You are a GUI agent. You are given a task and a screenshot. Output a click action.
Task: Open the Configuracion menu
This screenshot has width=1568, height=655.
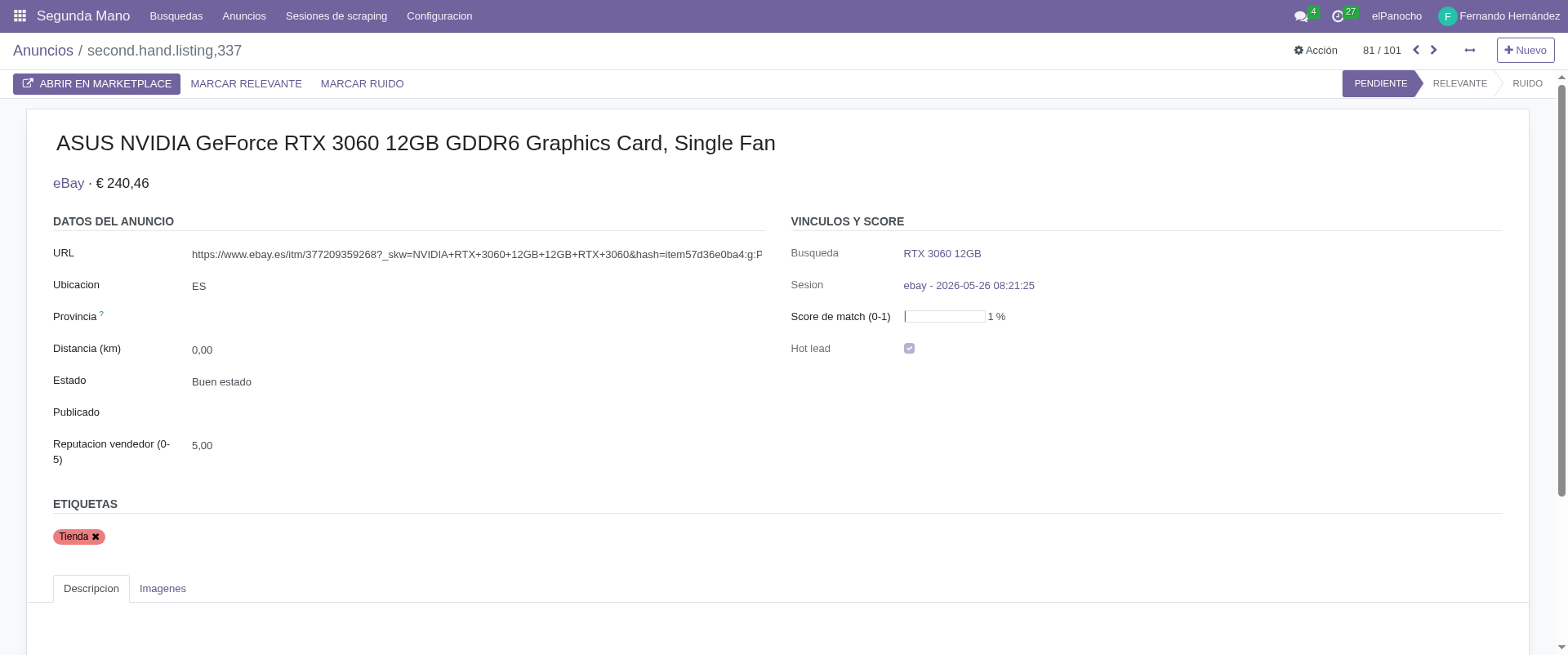pos(439,16)
